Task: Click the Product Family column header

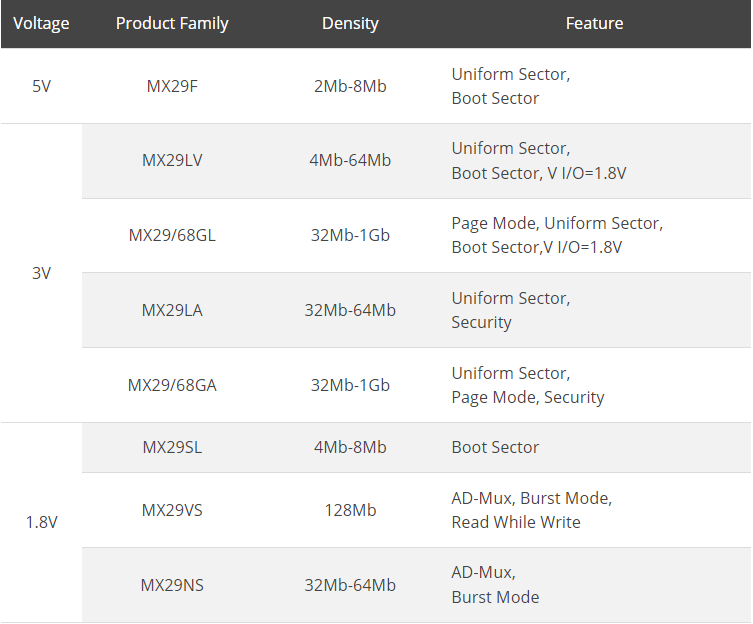Action: pos(172,23)
